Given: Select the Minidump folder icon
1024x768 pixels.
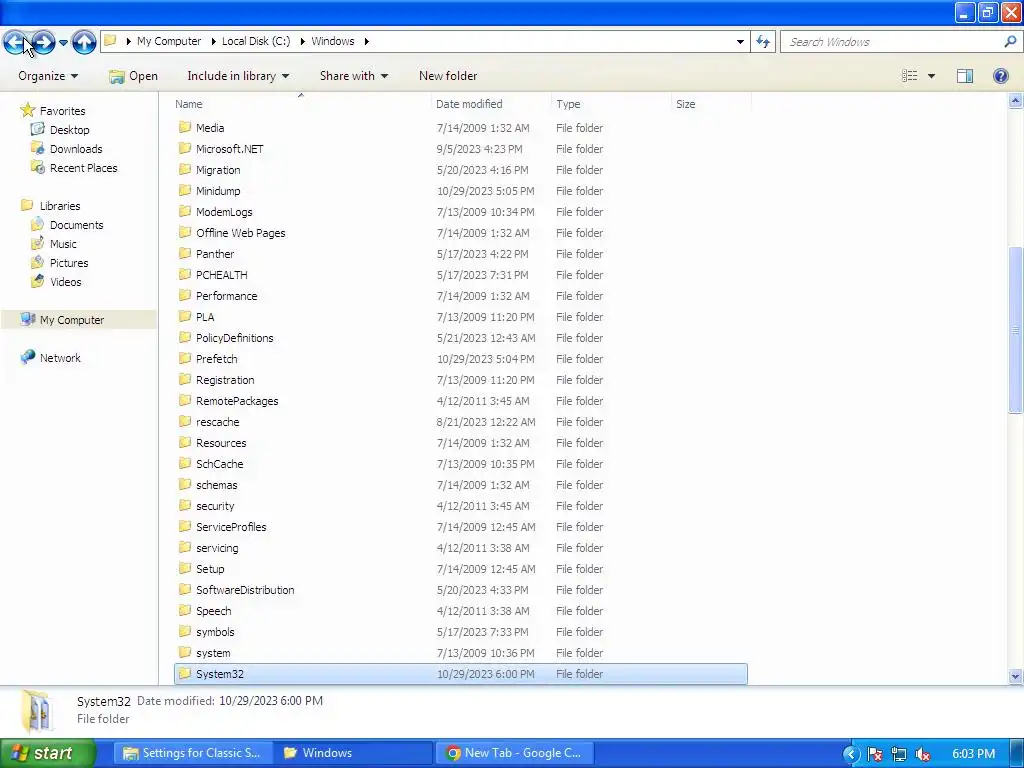Looking at the screenshot, I should click(x=185, y=190).
